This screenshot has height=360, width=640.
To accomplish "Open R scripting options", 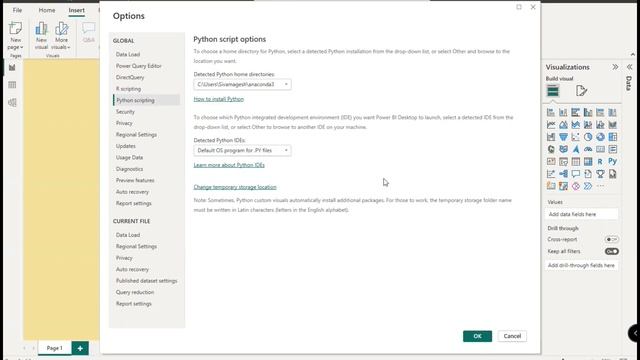I will click(128, 89).
